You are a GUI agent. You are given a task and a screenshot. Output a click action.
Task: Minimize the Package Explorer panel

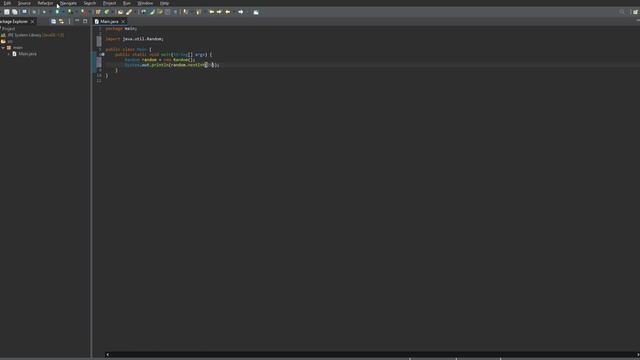point(77,21)
